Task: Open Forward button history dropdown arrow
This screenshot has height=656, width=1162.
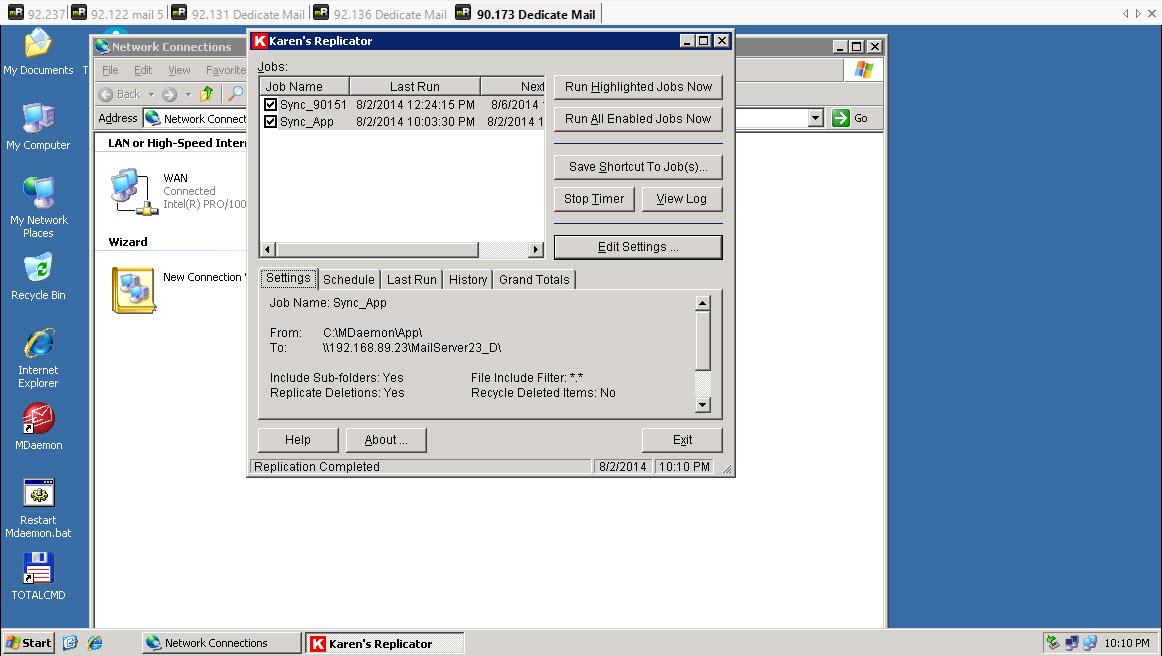Action: [187, 94]
